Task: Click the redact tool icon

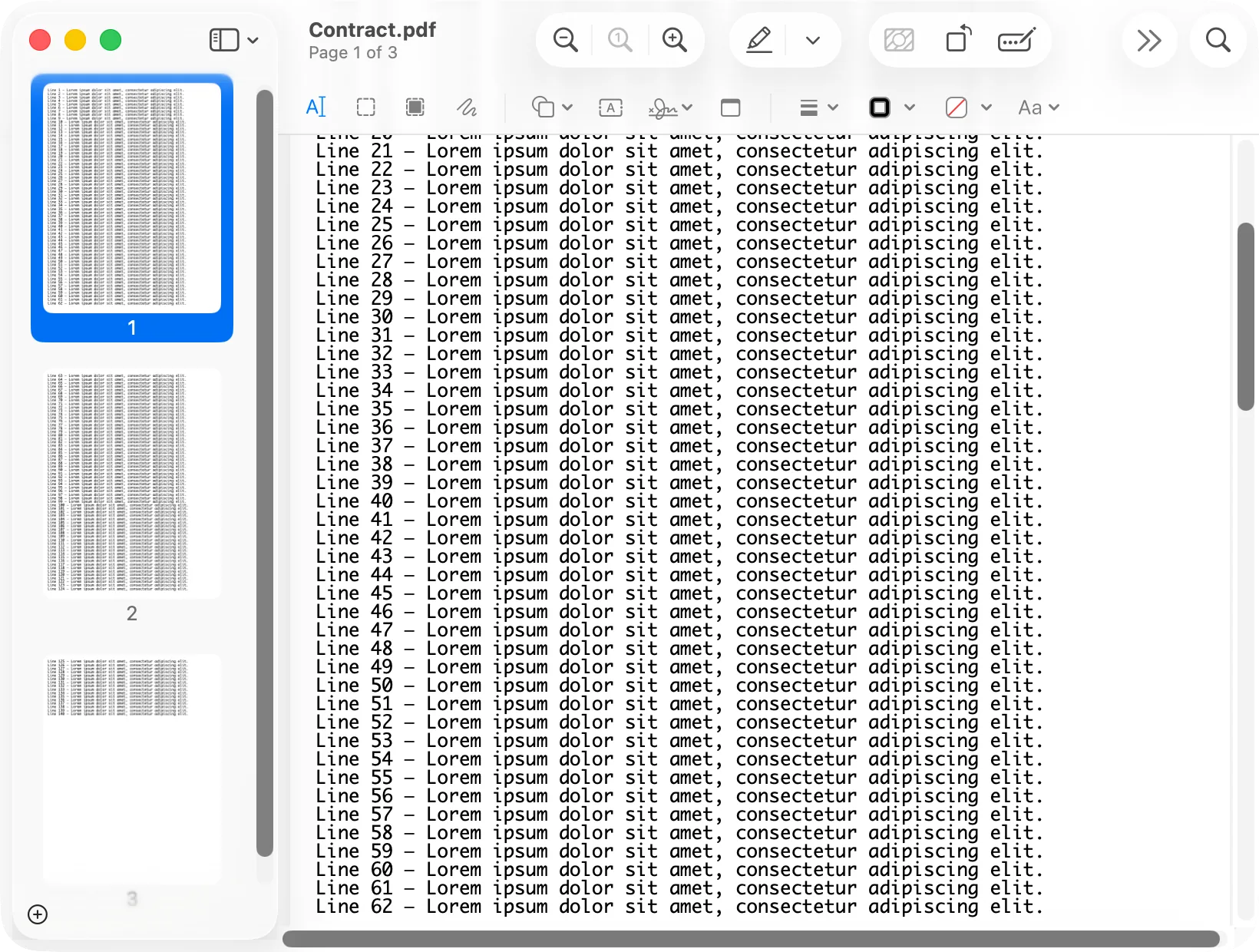Action: [899, 40]
